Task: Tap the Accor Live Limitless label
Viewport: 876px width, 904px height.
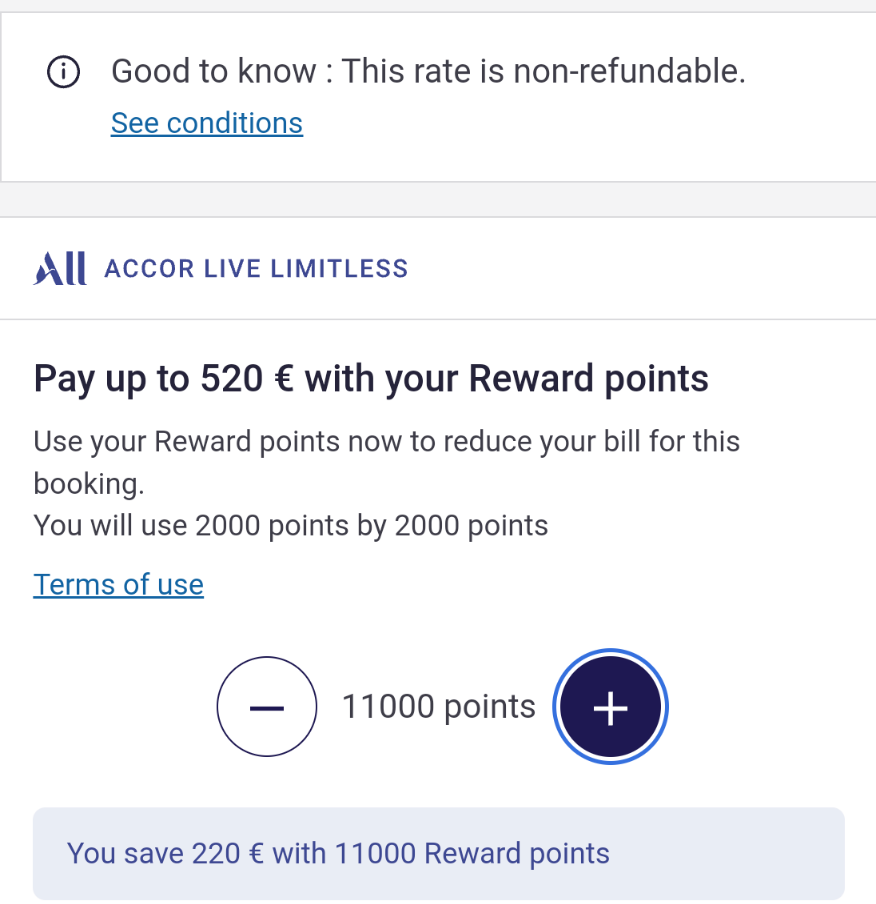Action: 256,268
